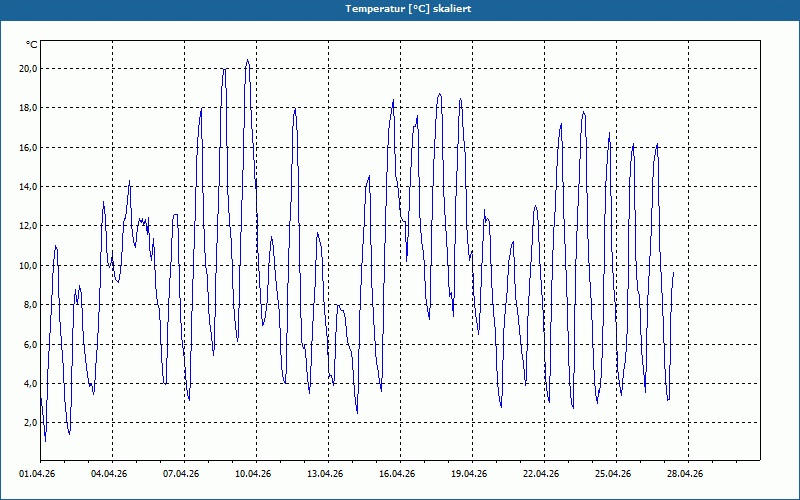Select the 04.04.26 date label

pos(112,474)
